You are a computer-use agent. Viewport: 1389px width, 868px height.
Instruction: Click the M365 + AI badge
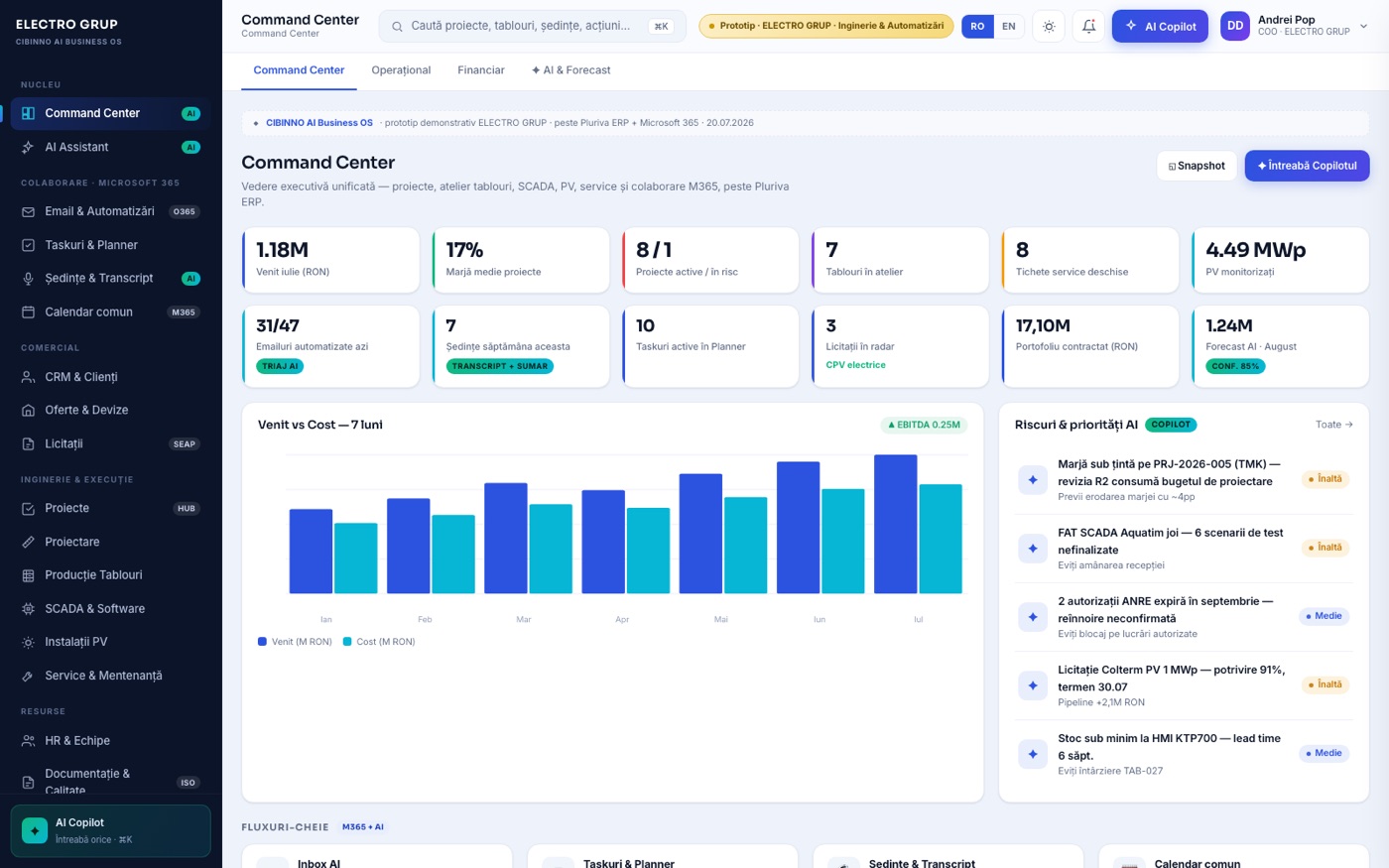363,826
